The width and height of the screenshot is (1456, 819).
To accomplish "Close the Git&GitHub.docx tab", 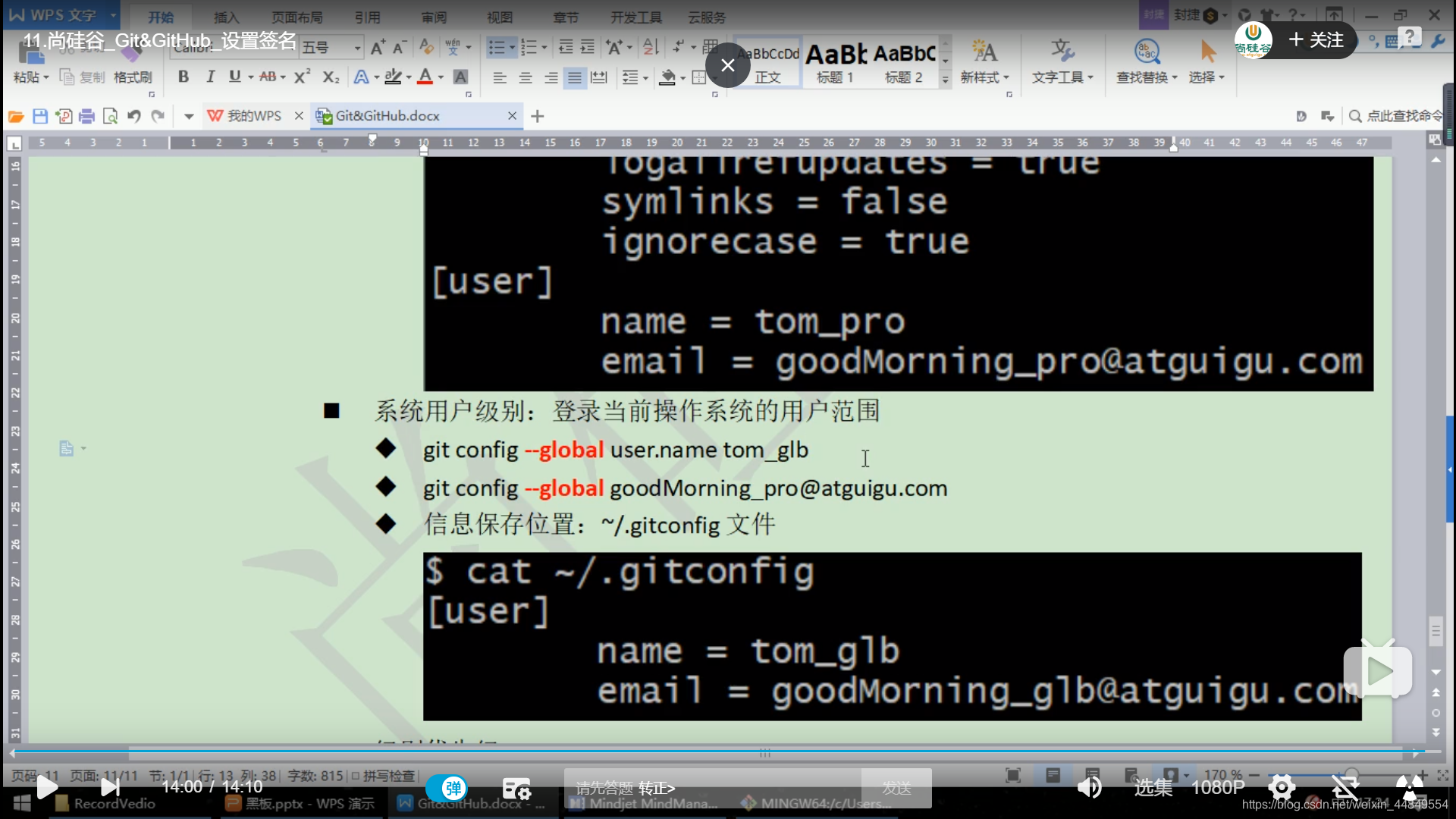I will point(512,116).
